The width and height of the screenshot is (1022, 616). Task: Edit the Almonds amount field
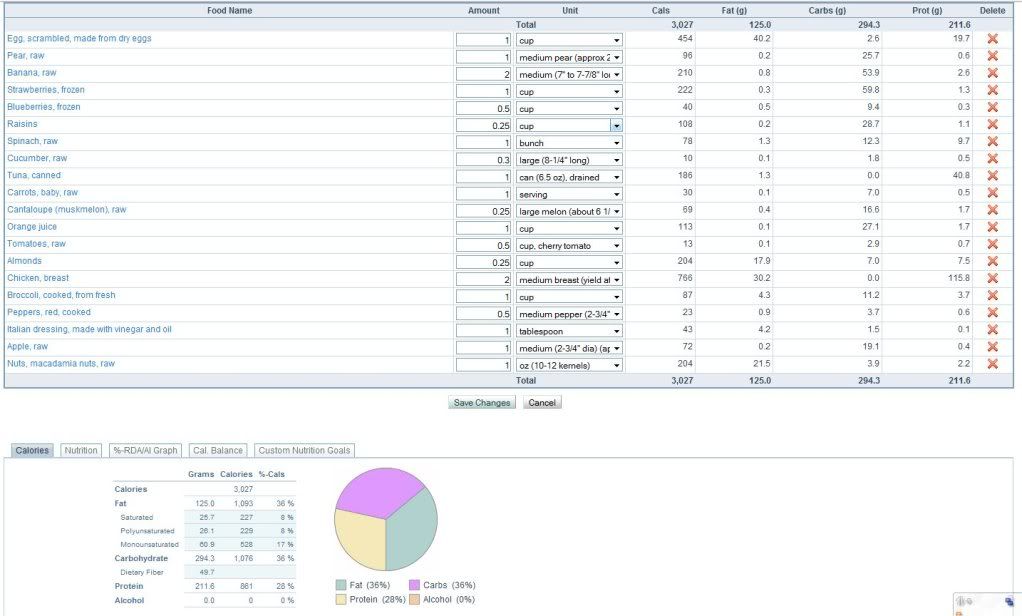point(483,263)
